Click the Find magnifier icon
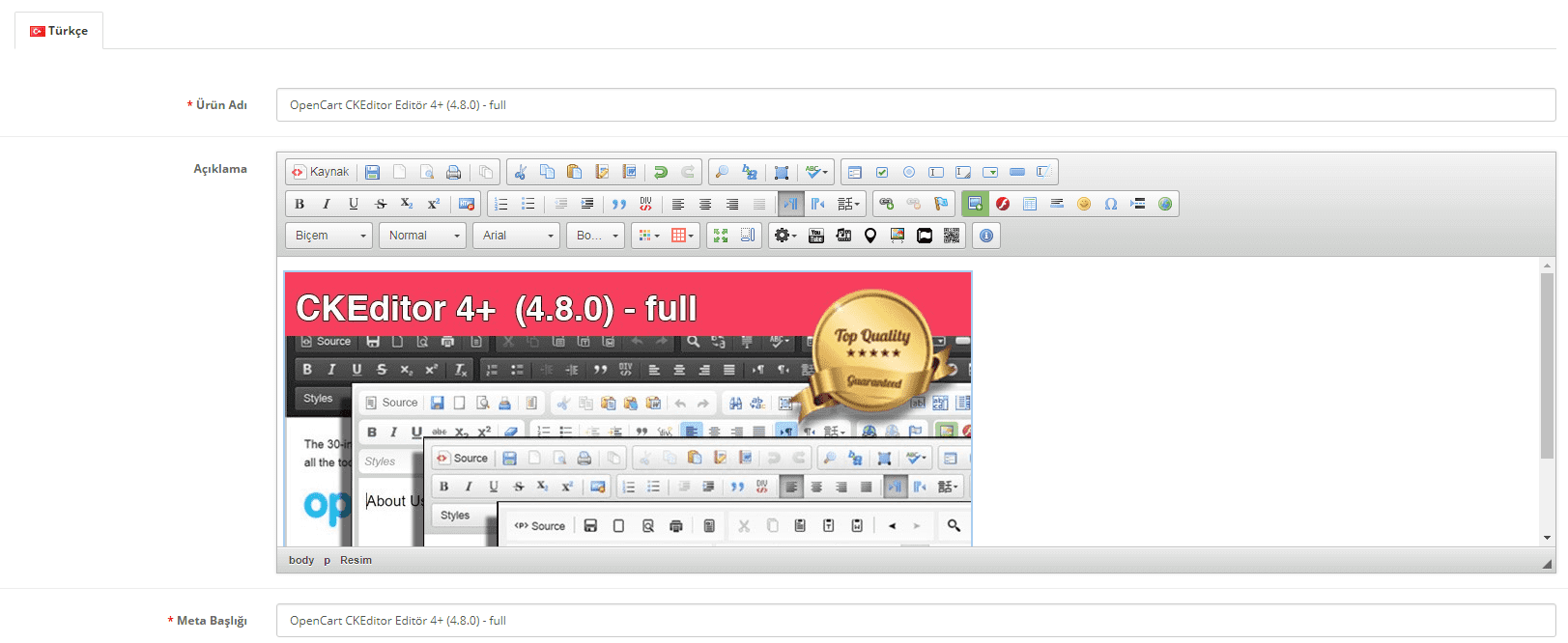1568x643 pixels. pyautogui.click(x=722, y=172)
